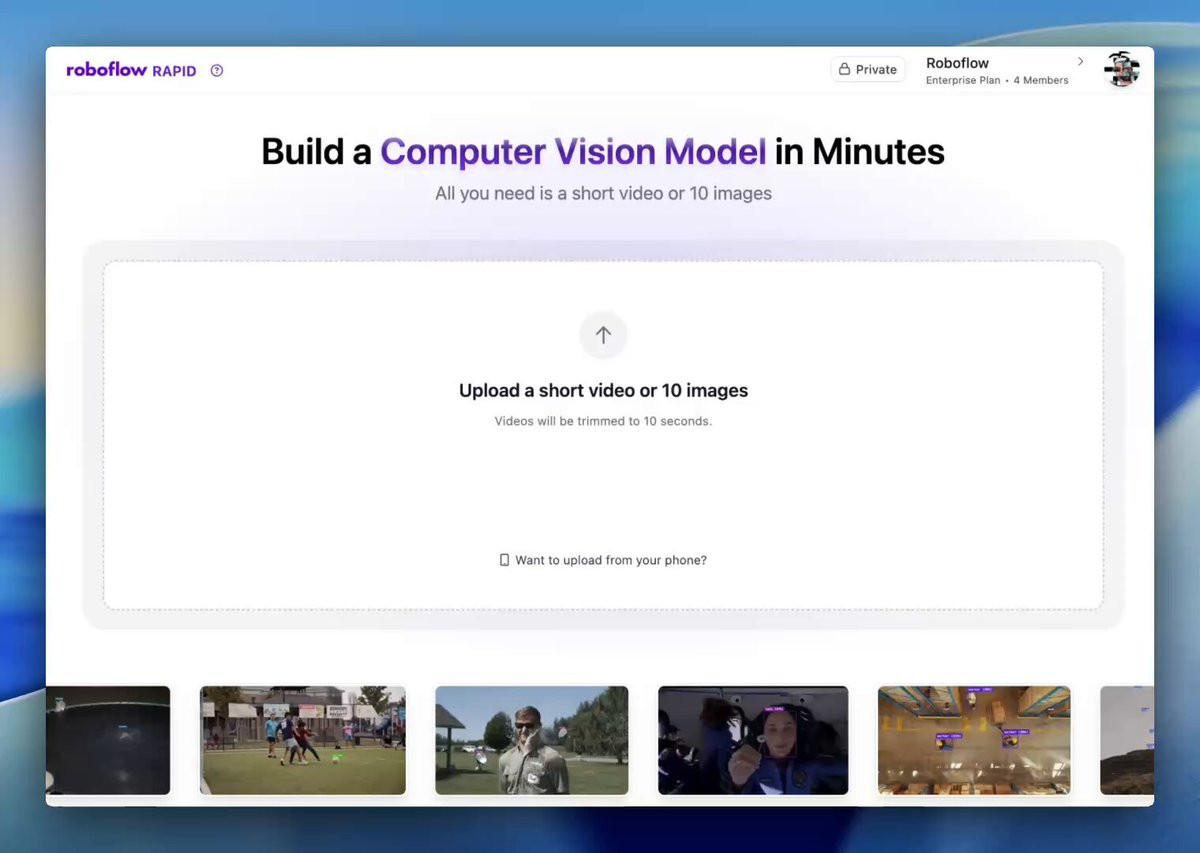
Task: Expand the Roboflow workspace chevron
Action: (x=1080, y=62)
